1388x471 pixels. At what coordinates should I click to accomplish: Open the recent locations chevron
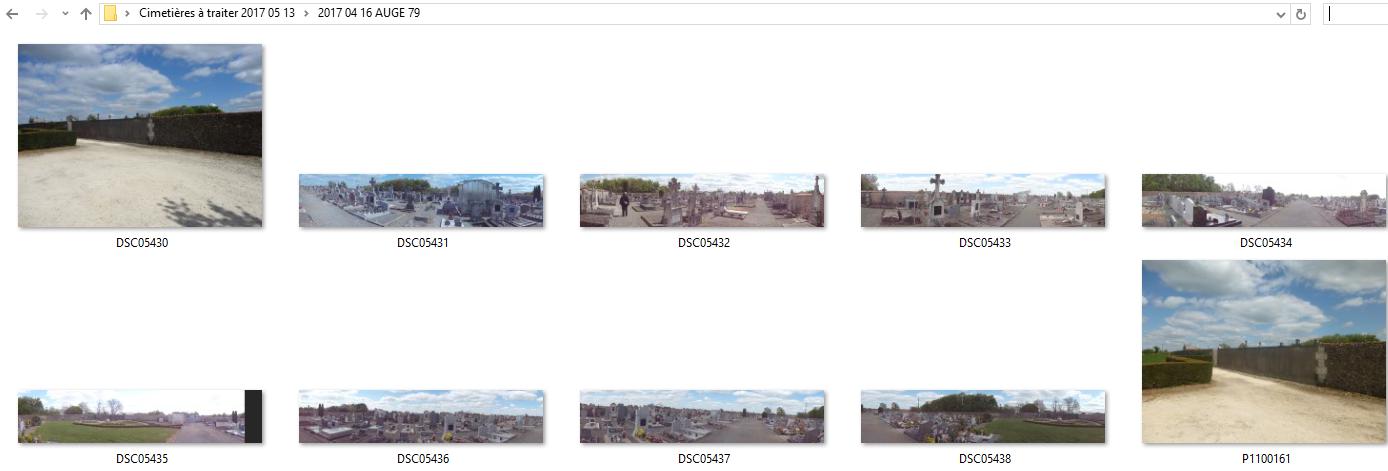point(65,14)
